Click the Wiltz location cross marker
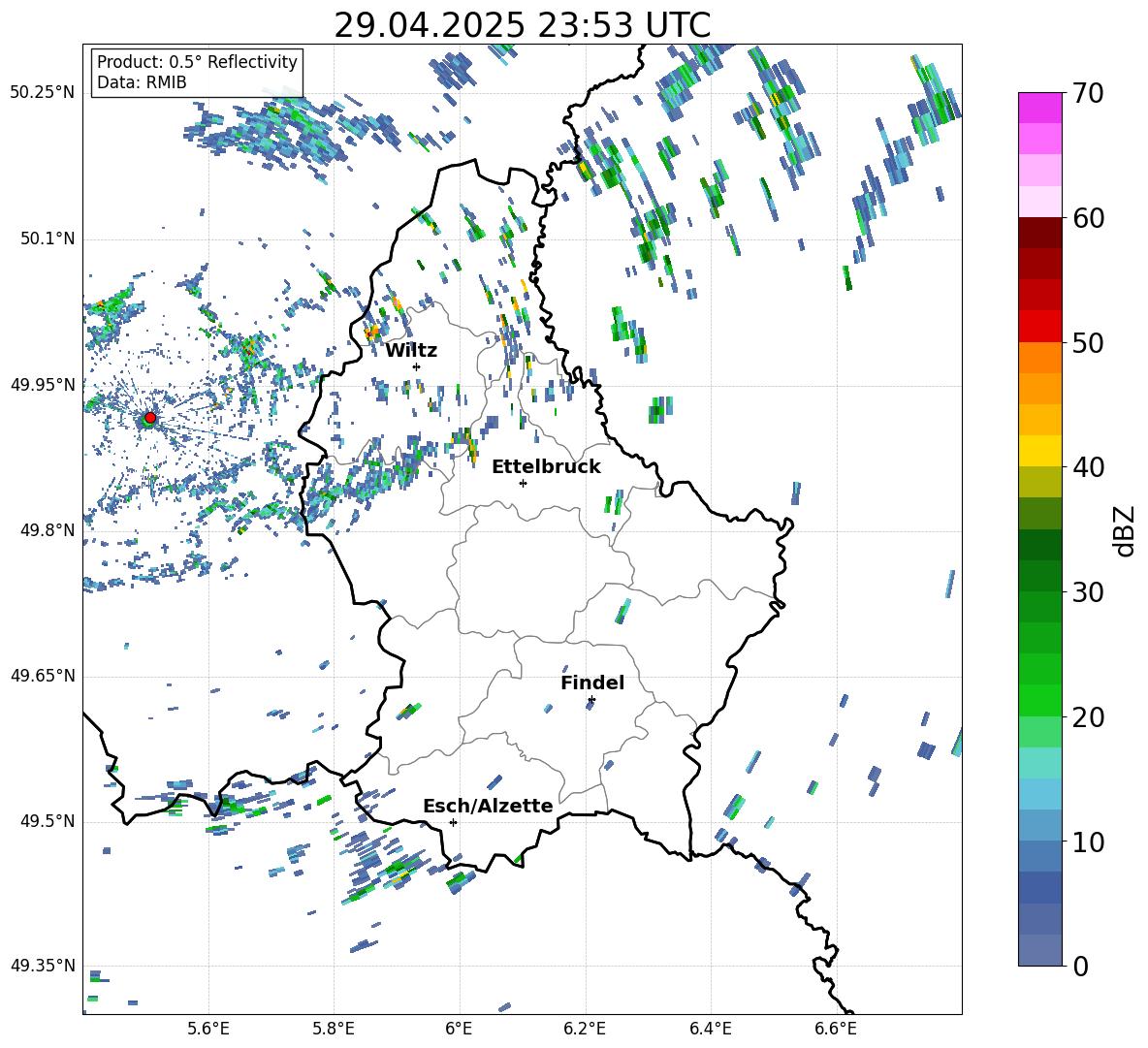 (x=417, y=367)
